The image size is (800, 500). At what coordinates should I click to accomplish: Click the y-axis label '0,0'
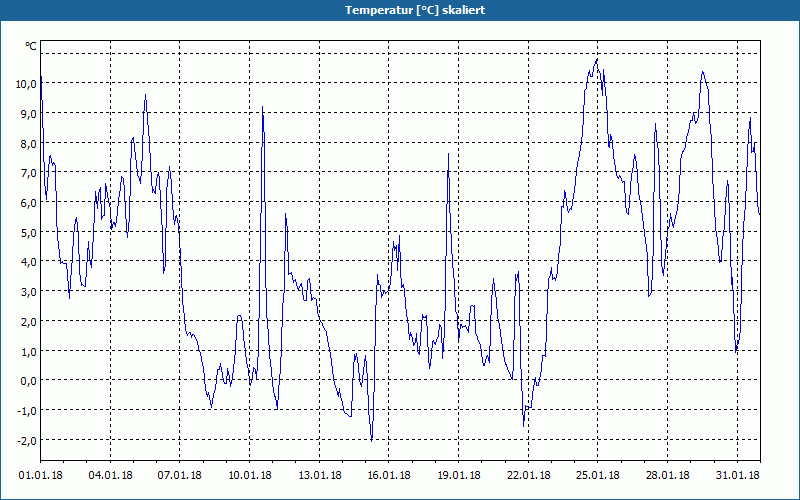click(x=29, y=381)
